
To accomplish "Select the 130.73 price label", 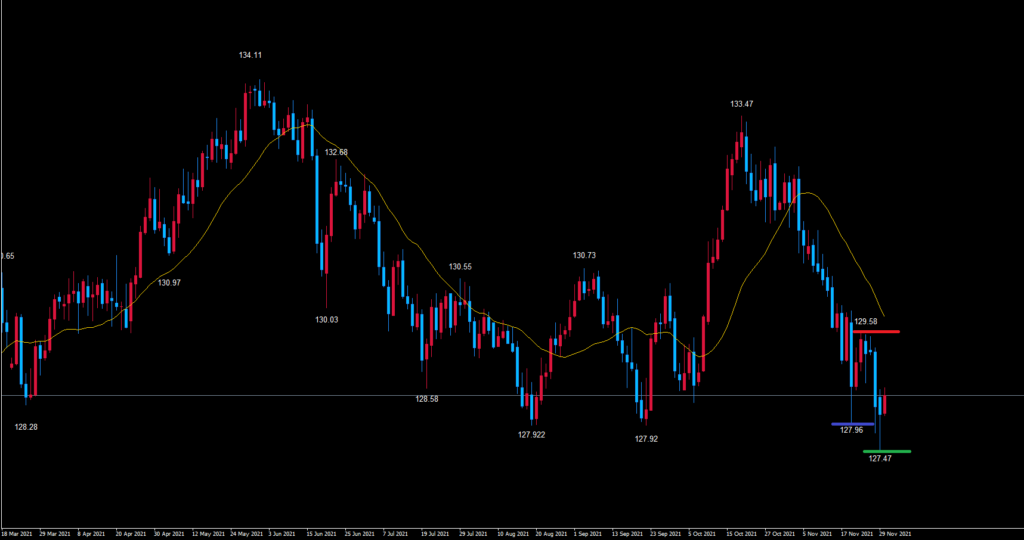I will tap(584, 255).
